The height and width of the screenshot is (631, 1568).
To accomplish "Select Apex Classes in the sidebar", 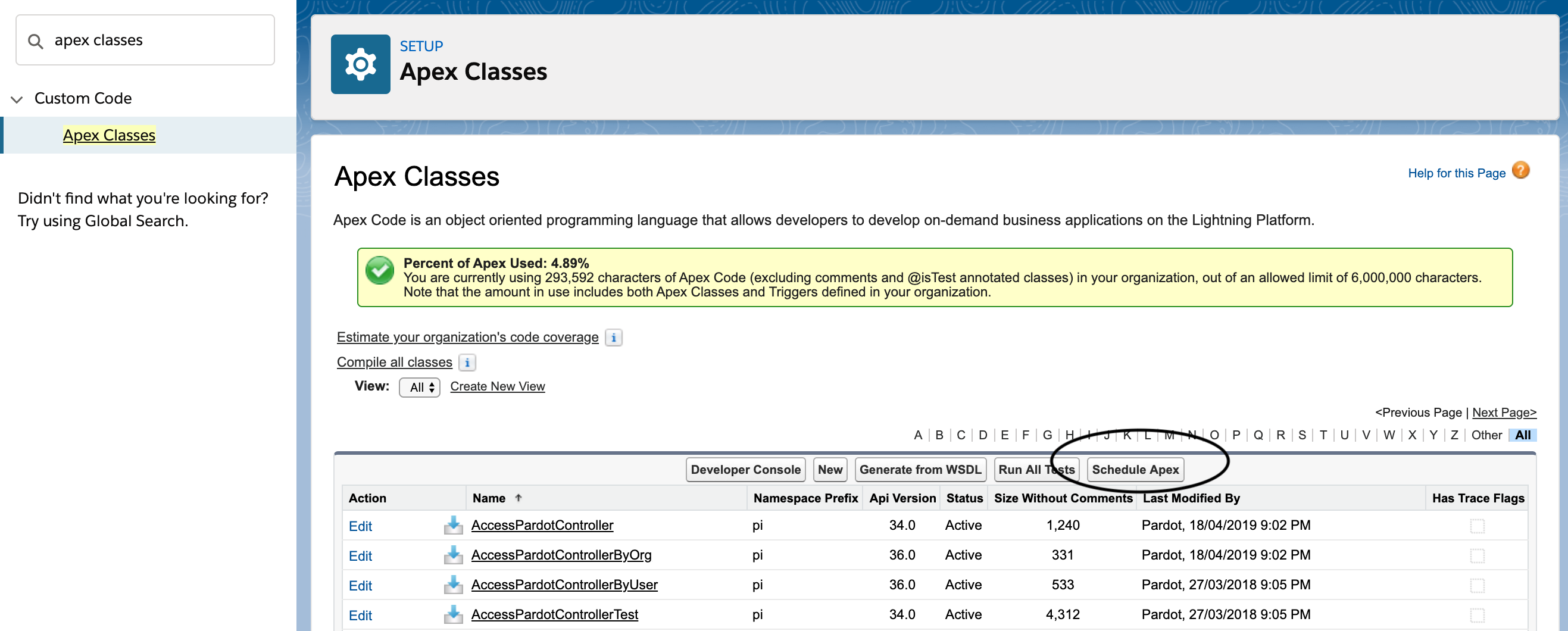I will tap(109, 135).
